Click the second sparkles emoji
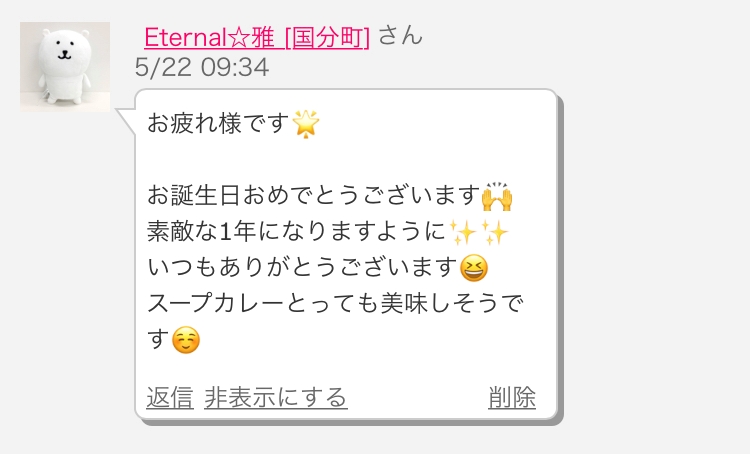The height and width of the screenshot is (454, 750). 494,233
